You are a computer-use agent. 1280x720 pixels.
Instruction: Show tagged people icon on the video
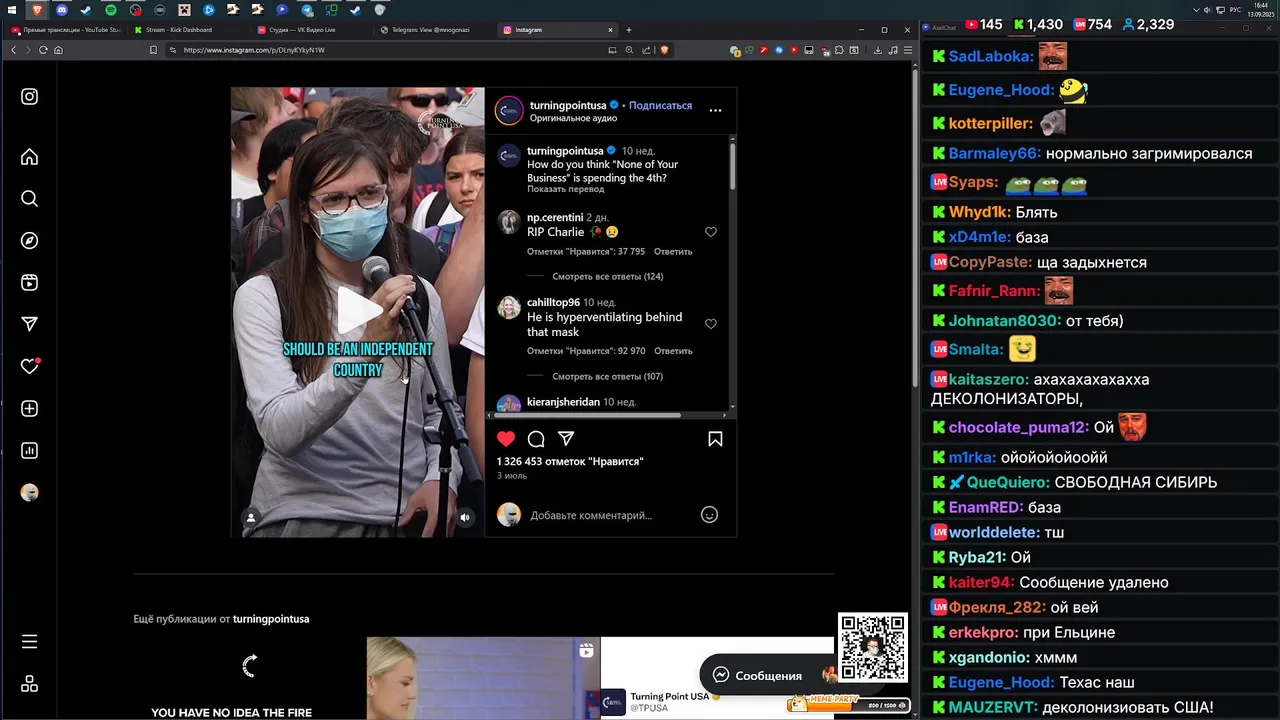[251, 517]
